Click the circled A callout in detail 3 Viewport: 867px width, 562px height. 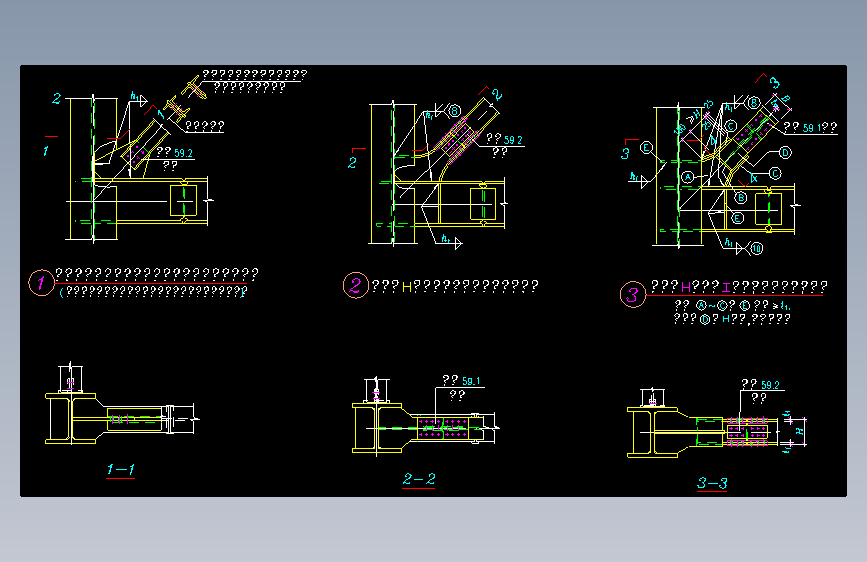point(687,177)
